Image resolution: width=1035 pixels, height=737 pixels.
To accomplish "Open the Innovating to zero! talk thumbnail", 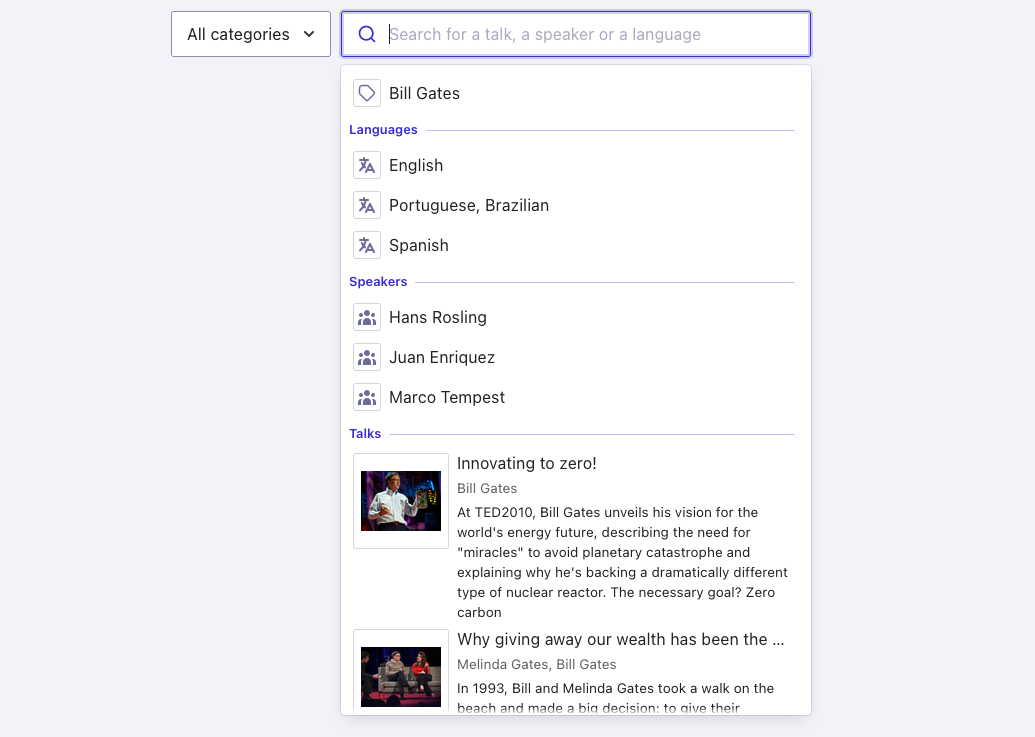I will click(x=401, y=501).
